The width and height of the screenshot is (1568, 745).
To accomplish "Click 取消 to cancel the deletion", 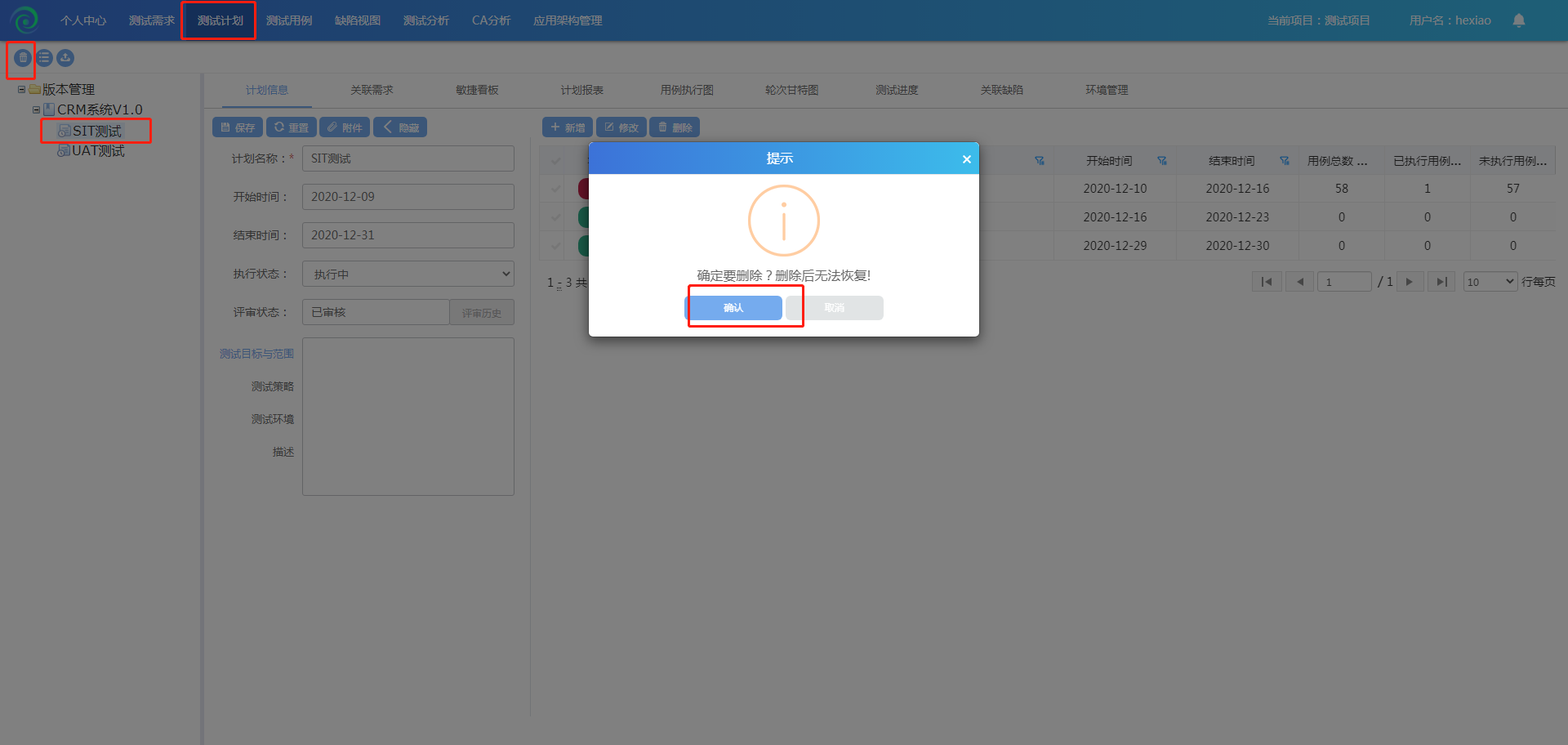I will tap(834, 308).
